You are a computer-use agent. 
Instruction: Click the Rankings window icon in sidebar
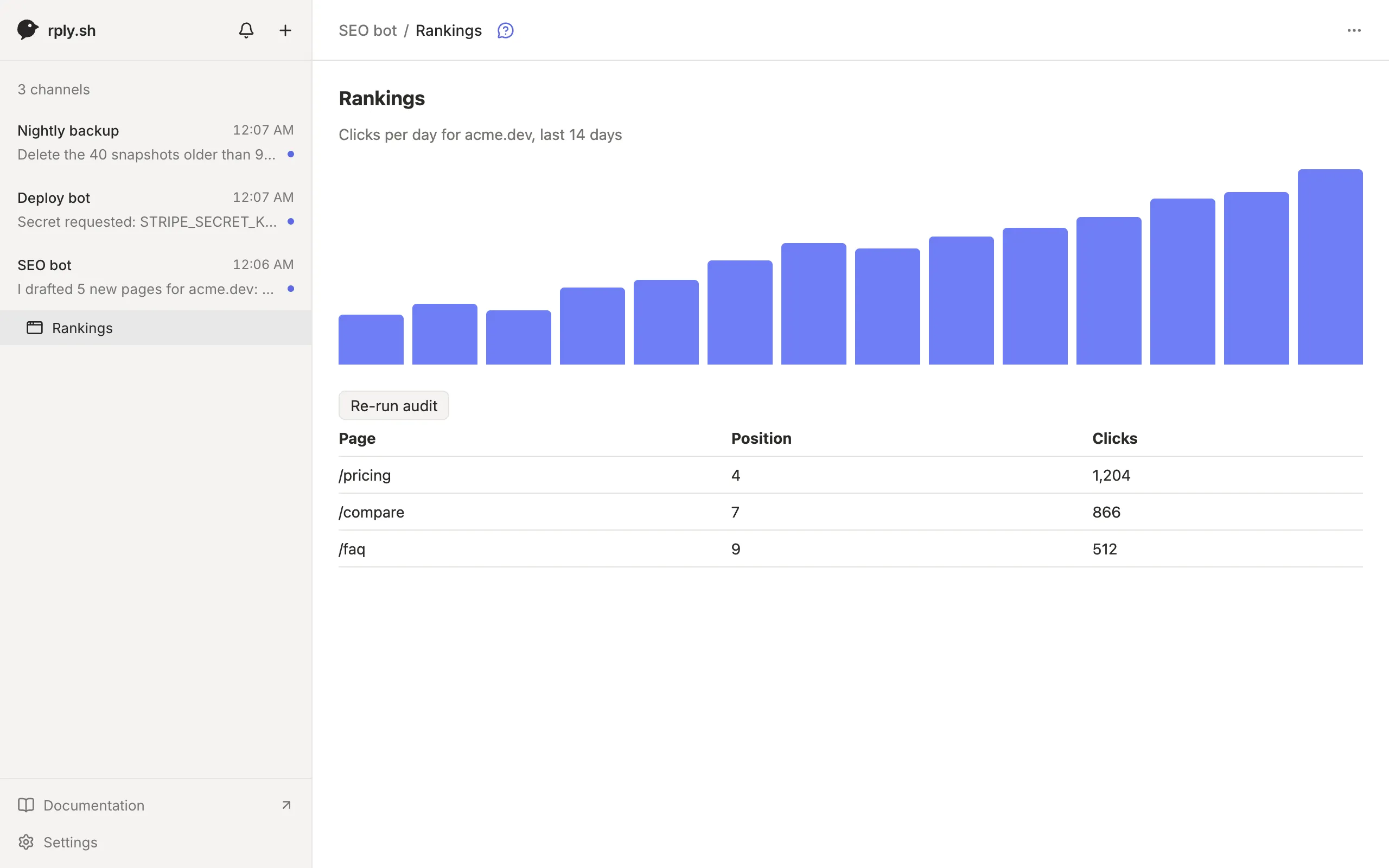coord(34,328)
